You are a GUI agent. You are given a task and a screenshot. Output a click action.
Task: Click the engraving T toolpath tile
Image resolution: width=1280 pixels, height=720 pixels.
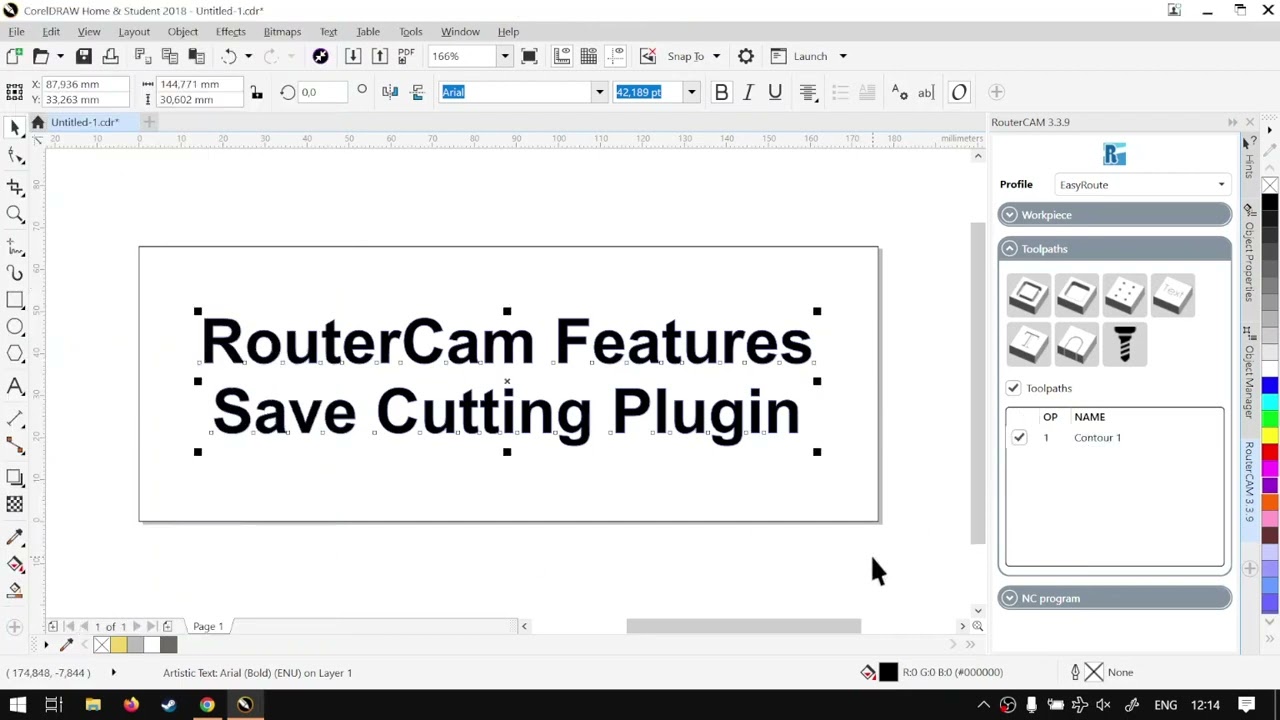coord(1028,345)
